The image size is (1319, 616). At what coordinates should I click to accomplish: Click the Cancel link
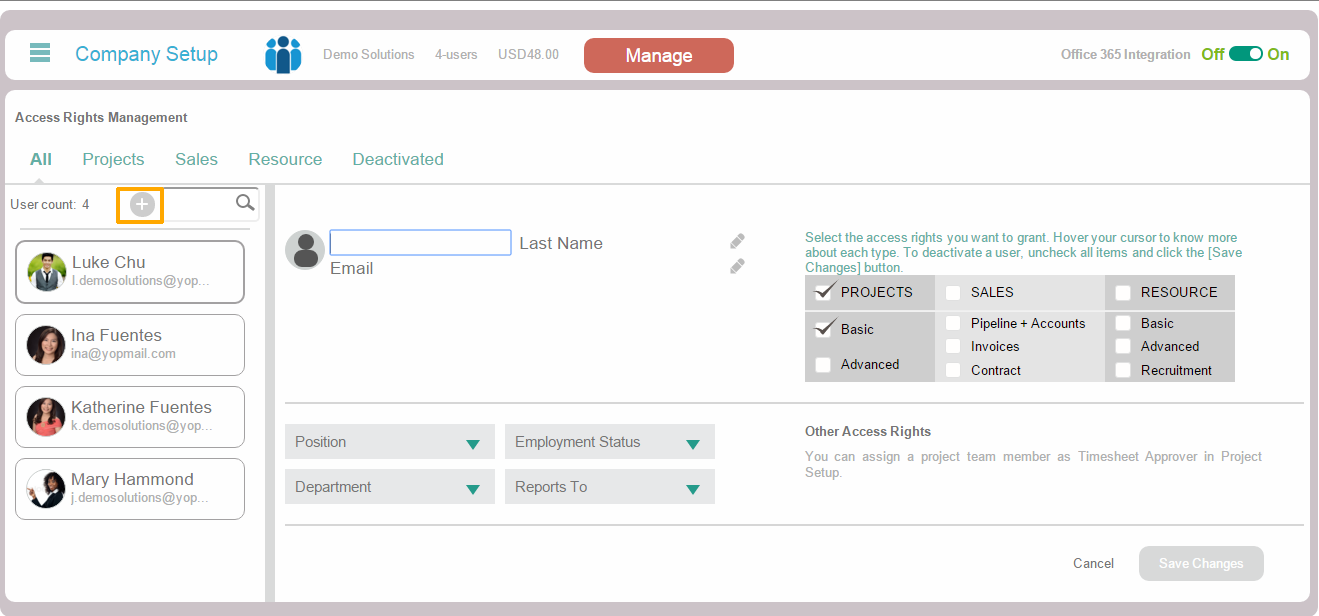click(1093, 563)
